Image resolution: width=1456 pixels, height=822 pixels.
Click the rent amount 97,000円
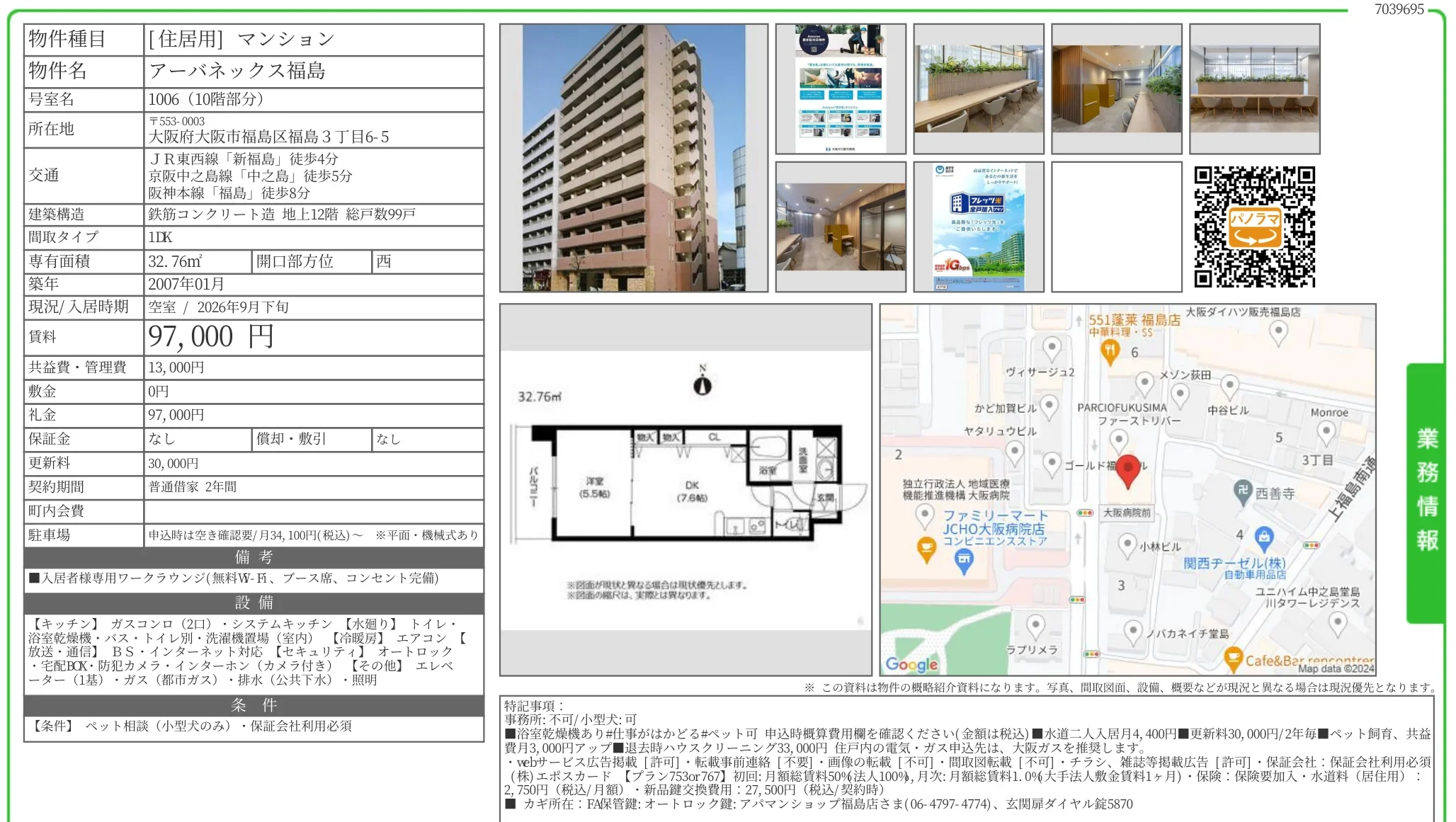click(x=211, y=337)
